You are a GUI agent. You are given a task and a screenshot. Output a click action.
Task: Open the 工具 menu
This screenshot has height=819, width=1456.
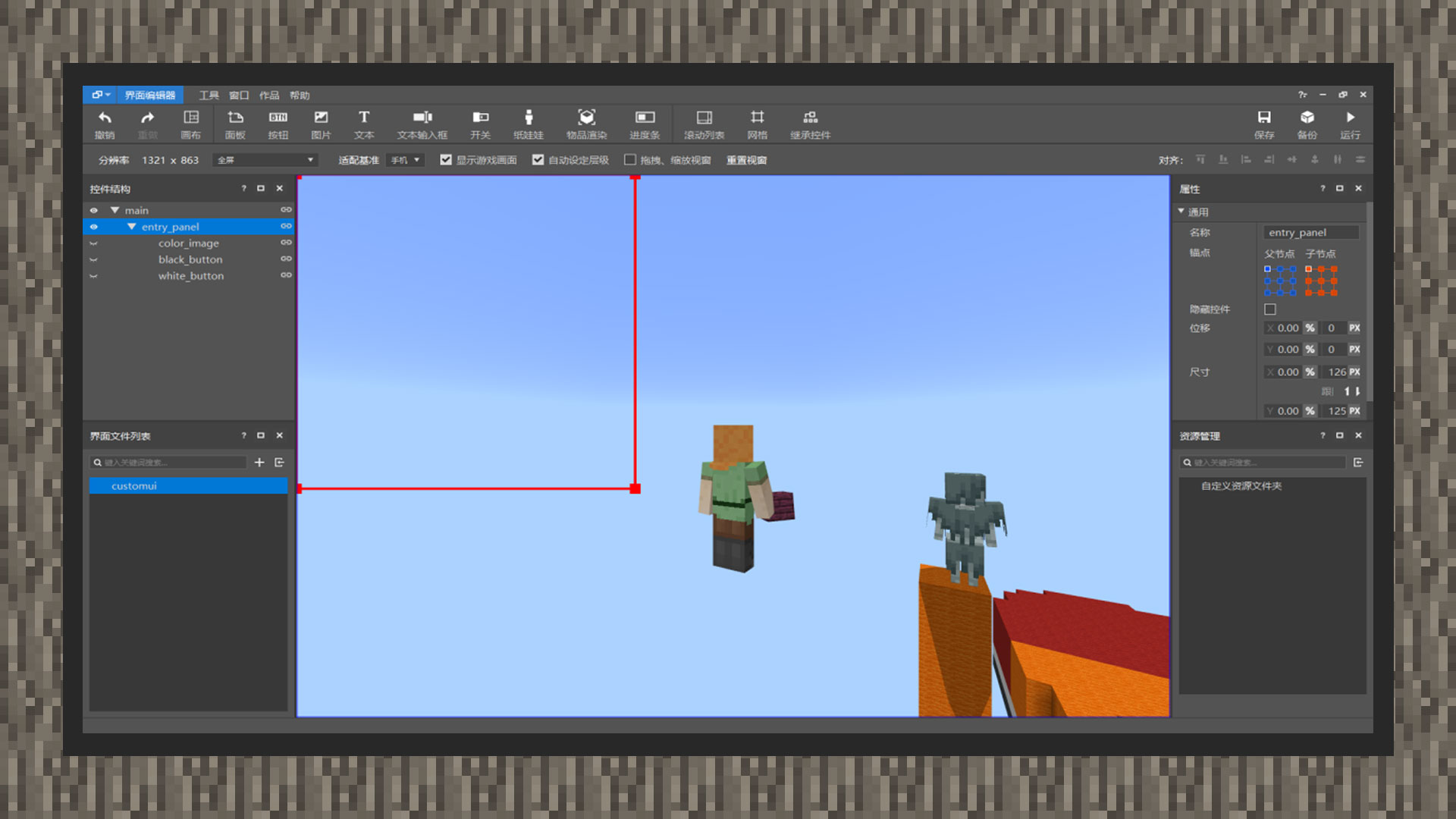(209, 96)
